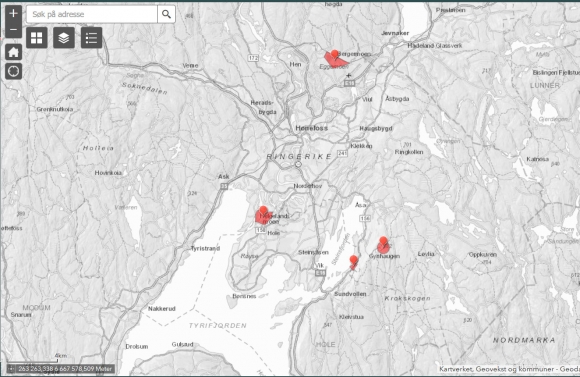Screen dimensions: 580x377
Task: Zoom out with the minus button
Action: point(13,30)
